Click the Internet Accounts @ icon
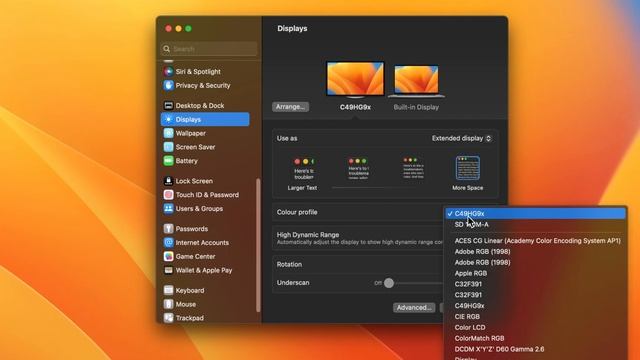Viewport: 640px width, 360px height. 168,242
